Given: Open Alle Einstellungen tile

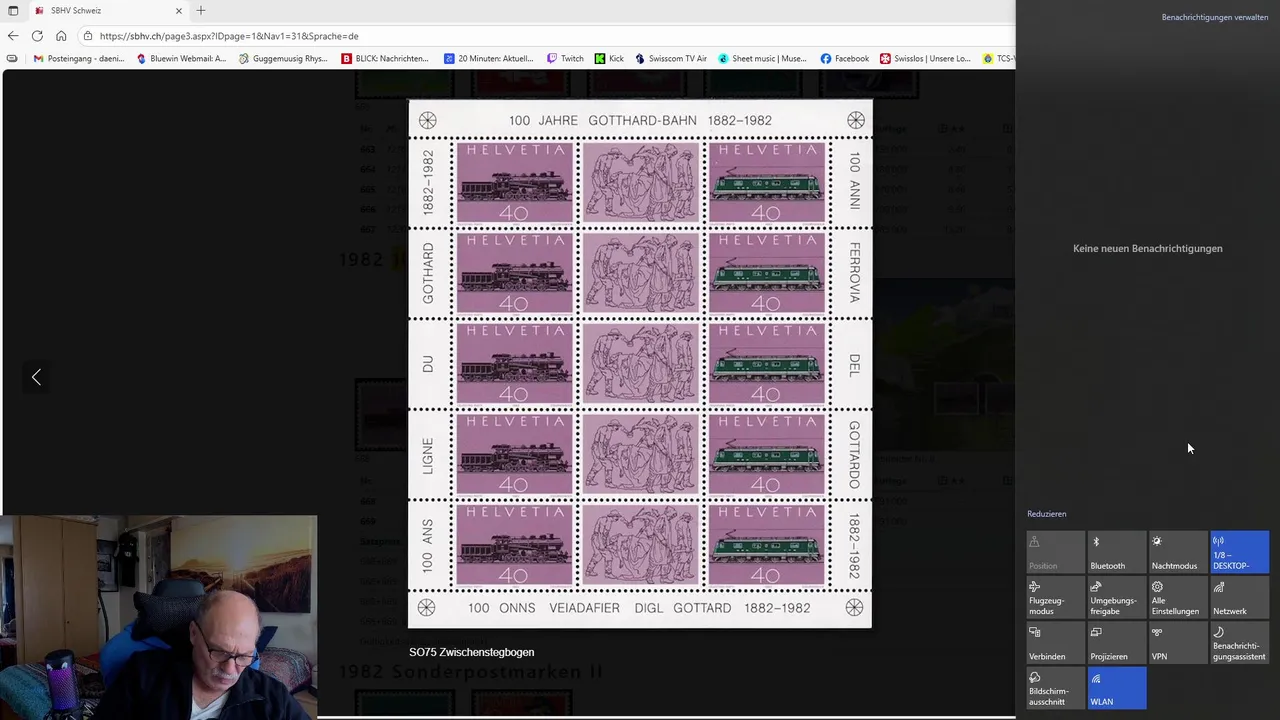Looking at the screenshot, I should click(x=1178, y=598).
